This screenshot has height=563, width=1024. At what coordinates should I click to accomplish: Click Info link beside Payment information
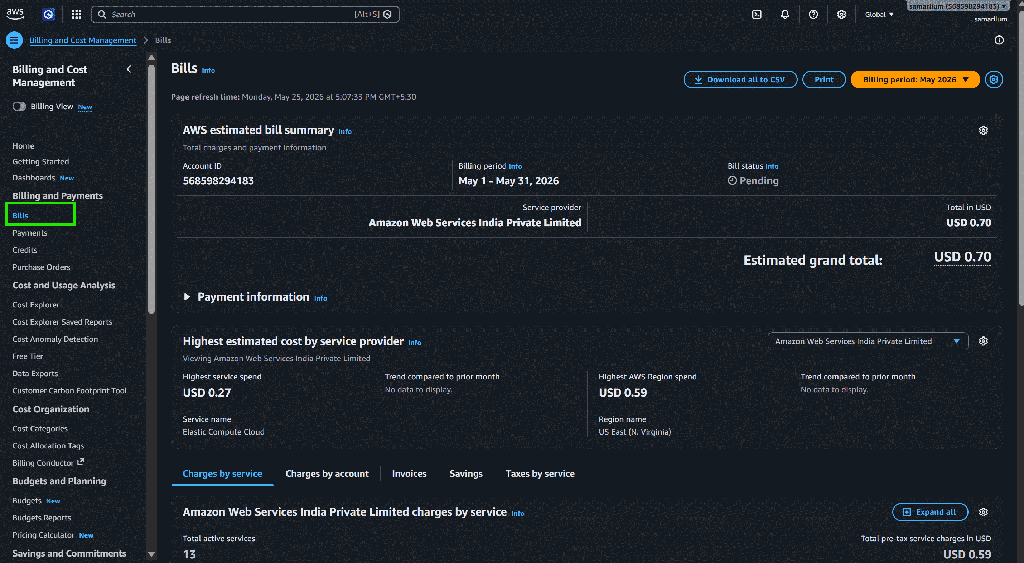coord(321,298)
